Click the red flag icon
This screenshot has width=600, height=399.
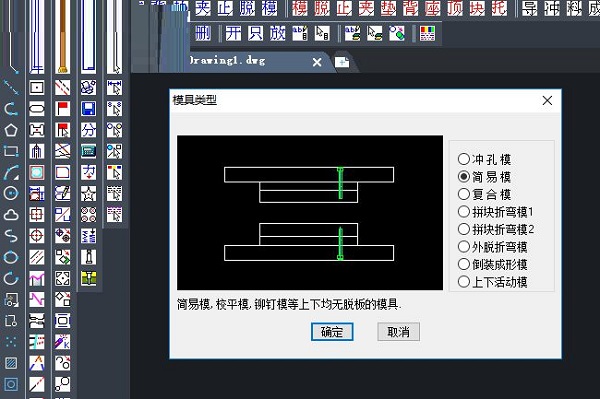(62, 109)
